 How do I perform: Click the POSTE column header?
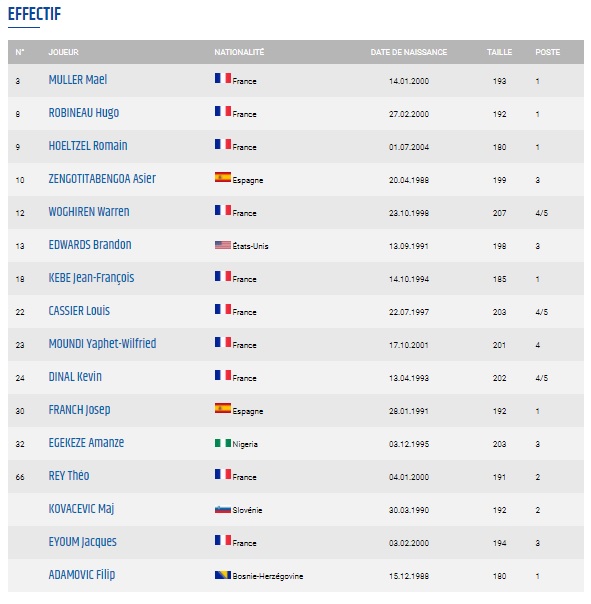547,52
